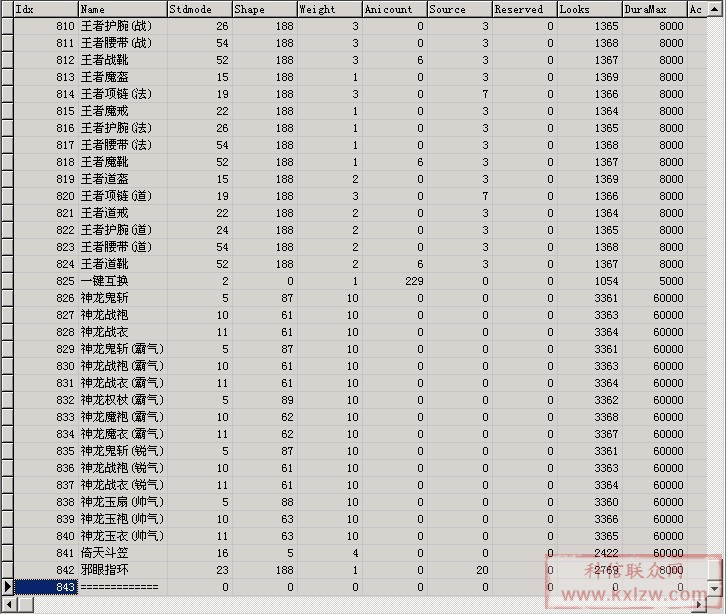Viewport: 727px width, 614px height.
Task: Select the name cell 神龙魔衣(霸气)
Action: [122, 434]
